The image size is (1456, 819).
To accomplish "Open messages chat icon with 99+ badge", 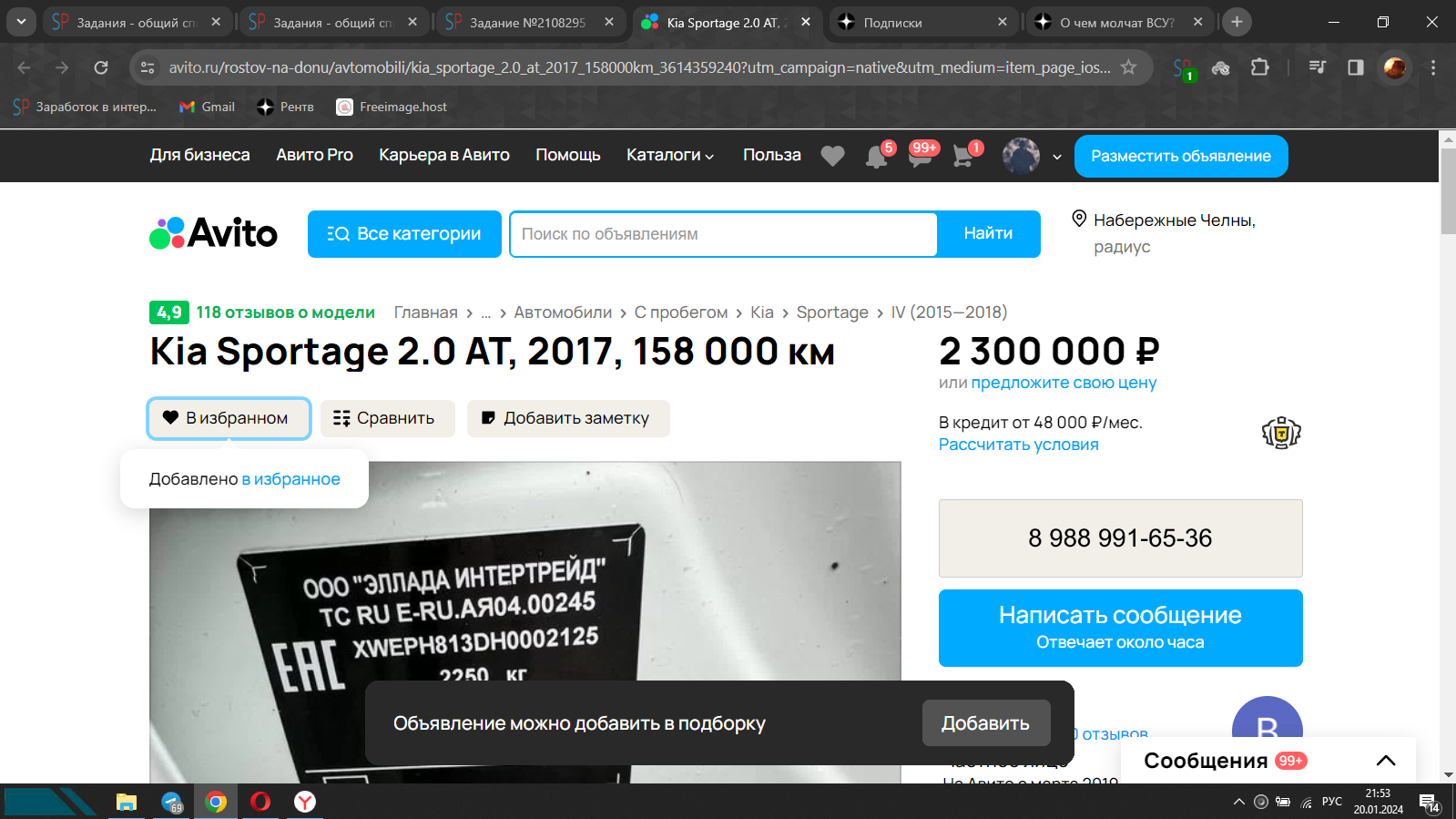I will pos(921,156).
